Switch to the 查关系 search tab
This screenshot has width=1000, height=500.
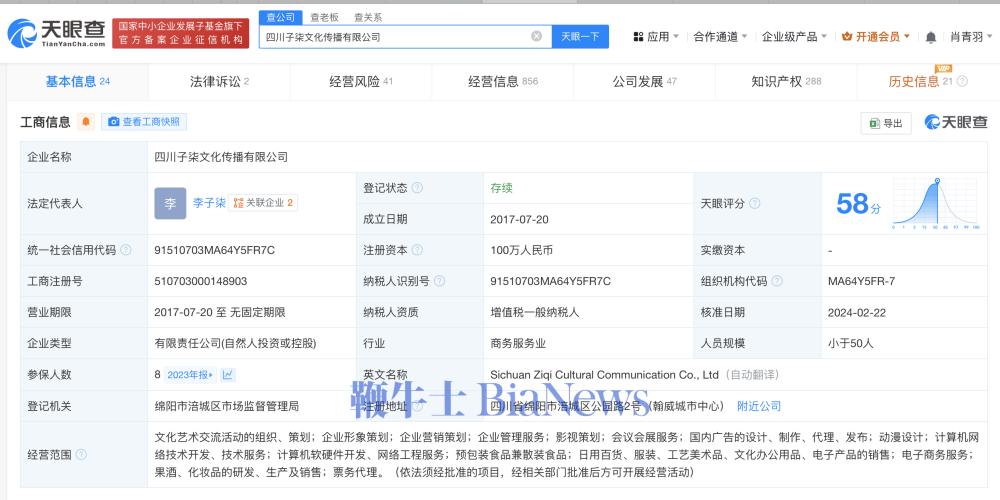click(x=368, y=17)
